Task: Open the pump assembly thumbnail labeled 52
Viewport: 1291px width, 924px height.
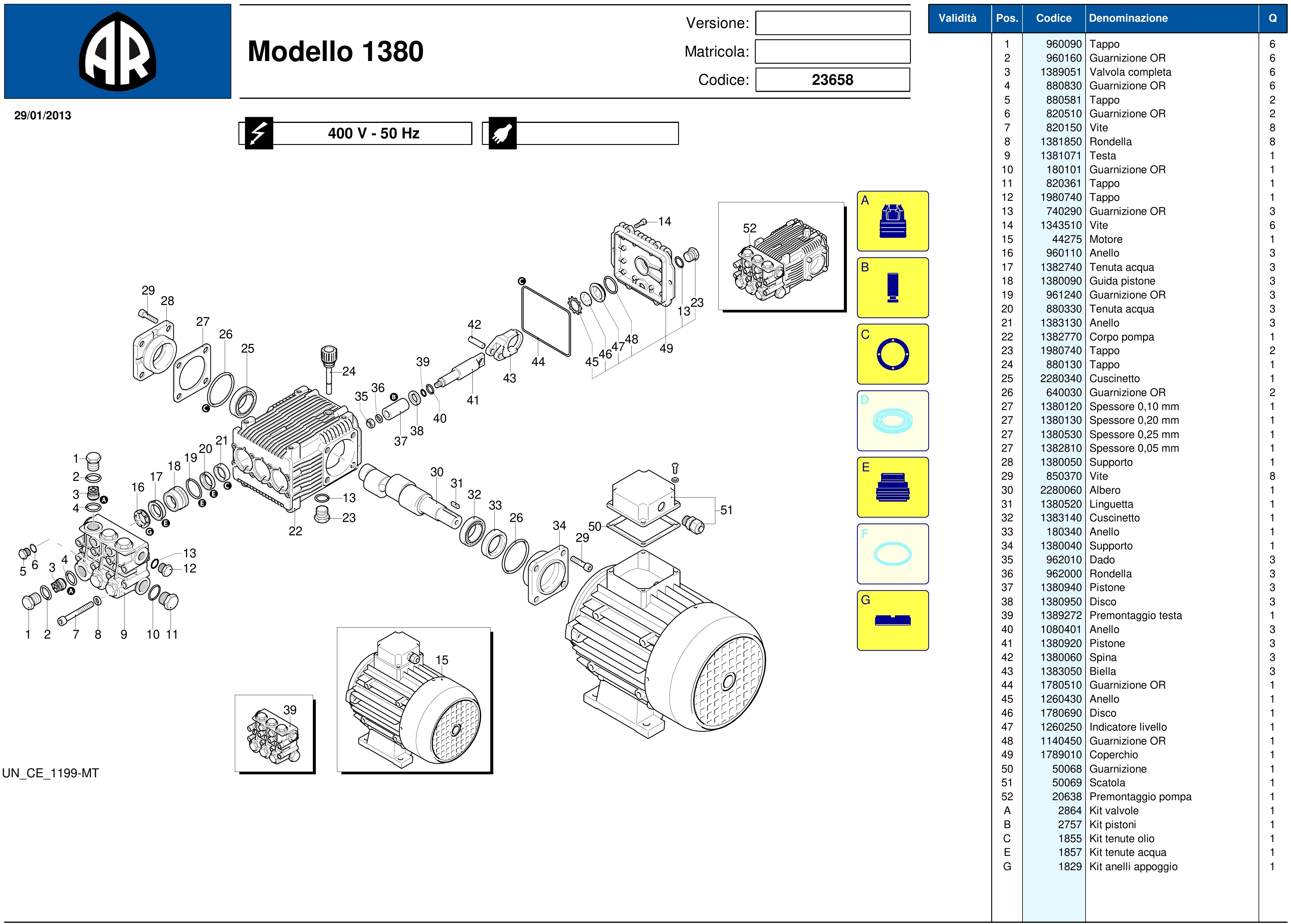Action: [780, 257]
